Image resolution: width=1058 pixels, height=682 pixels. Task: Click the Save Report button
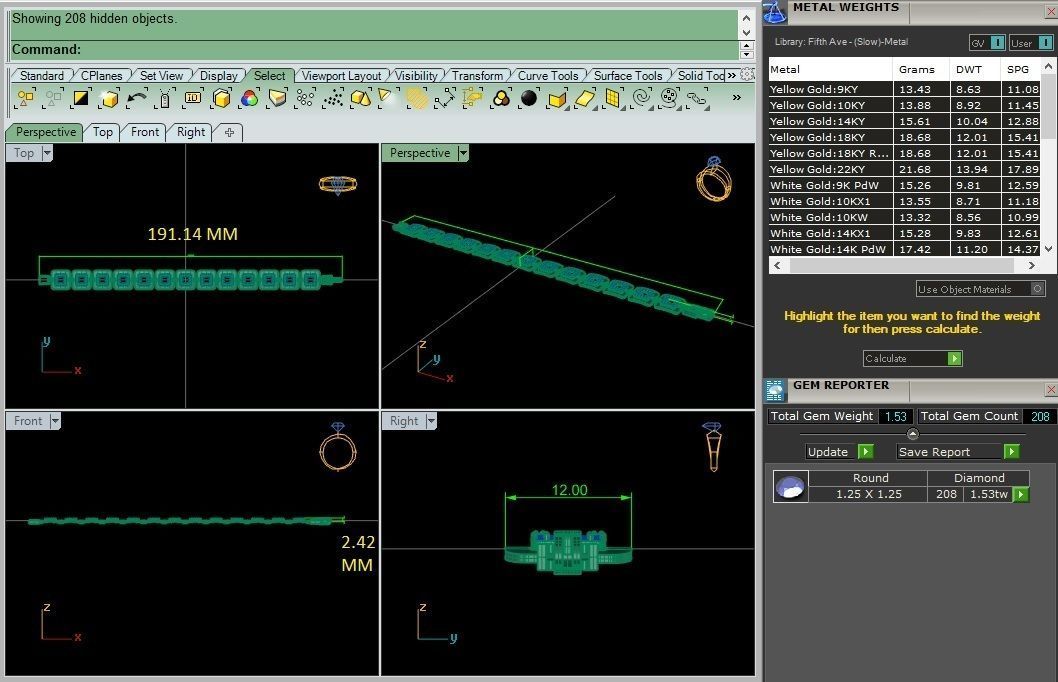point(957,451)
